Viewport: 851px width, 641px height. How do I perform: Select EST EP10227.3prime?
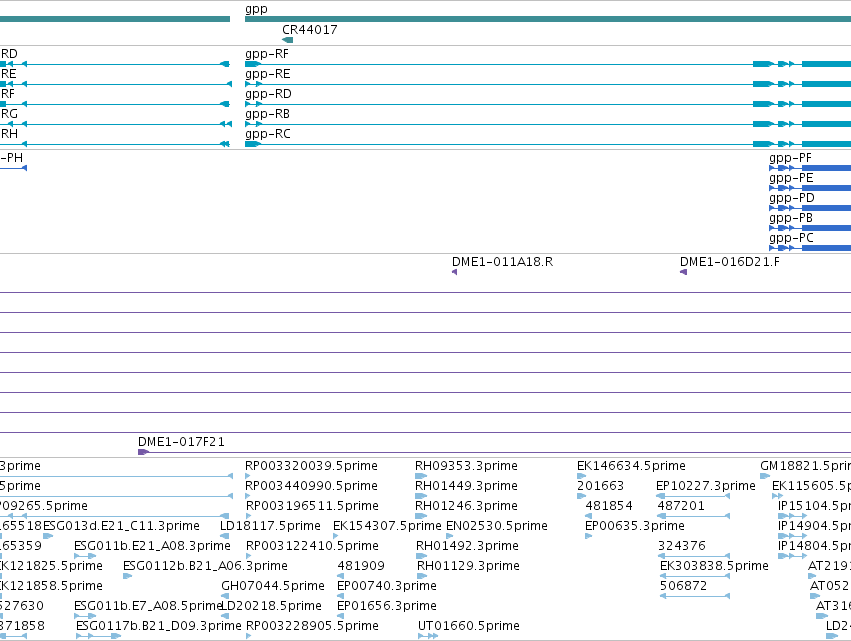[706, 486]
